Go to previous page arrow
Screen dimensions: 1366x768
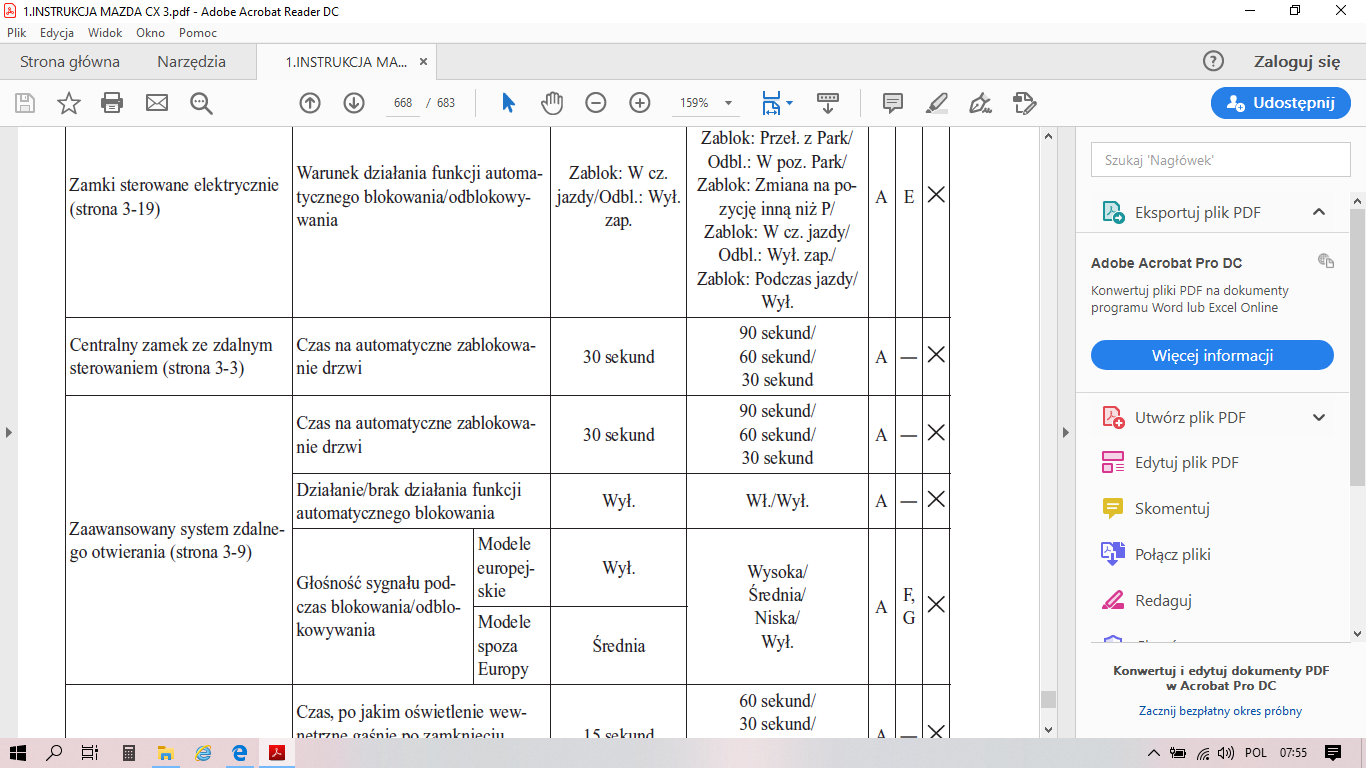[310, 103]
